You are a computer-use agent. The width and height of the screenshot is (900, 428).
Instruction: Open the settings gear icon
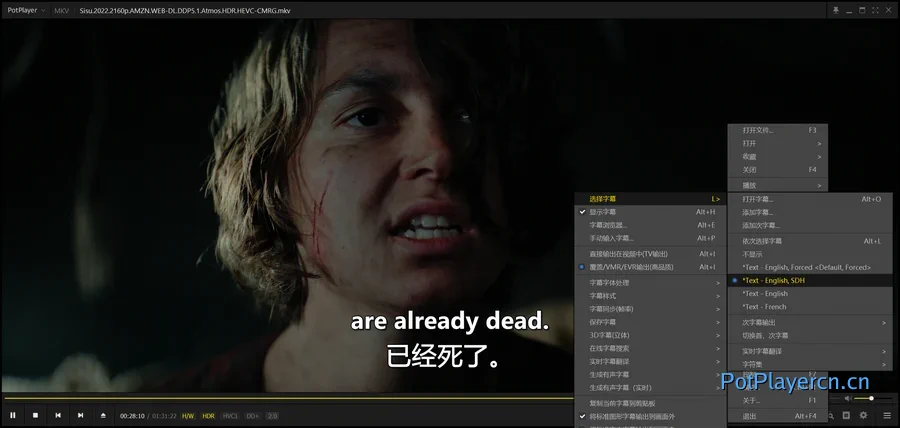tap(866, 415)
